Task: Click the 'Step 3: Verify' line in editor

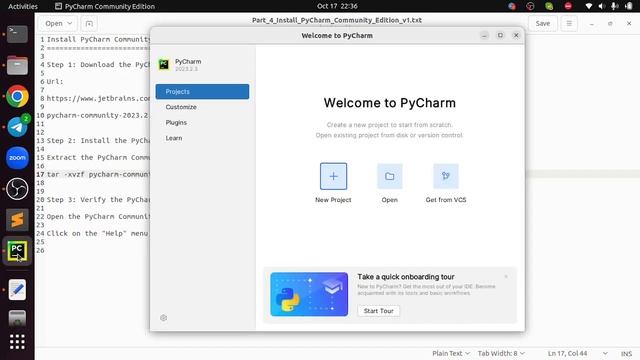Action: (98, 200)
